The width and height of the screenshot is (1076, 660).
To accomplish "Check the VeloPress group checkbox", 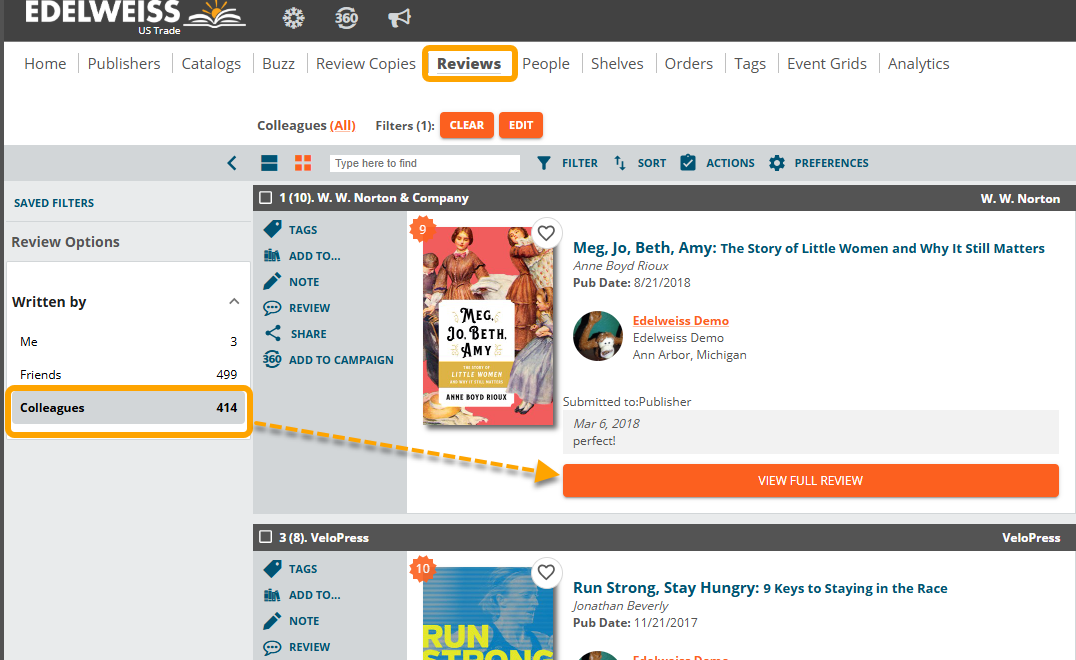I will coord(266,537).
